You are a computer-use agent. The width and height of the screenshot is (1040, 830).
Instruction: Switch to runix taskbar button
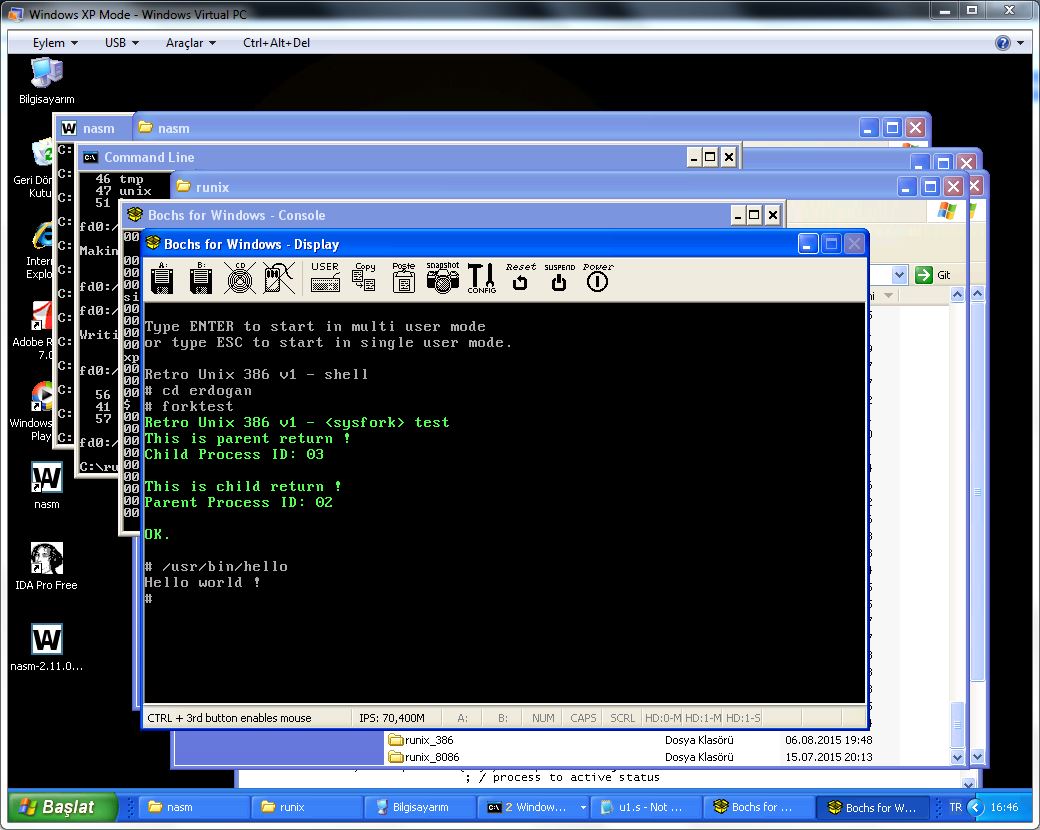pos(306,807)
